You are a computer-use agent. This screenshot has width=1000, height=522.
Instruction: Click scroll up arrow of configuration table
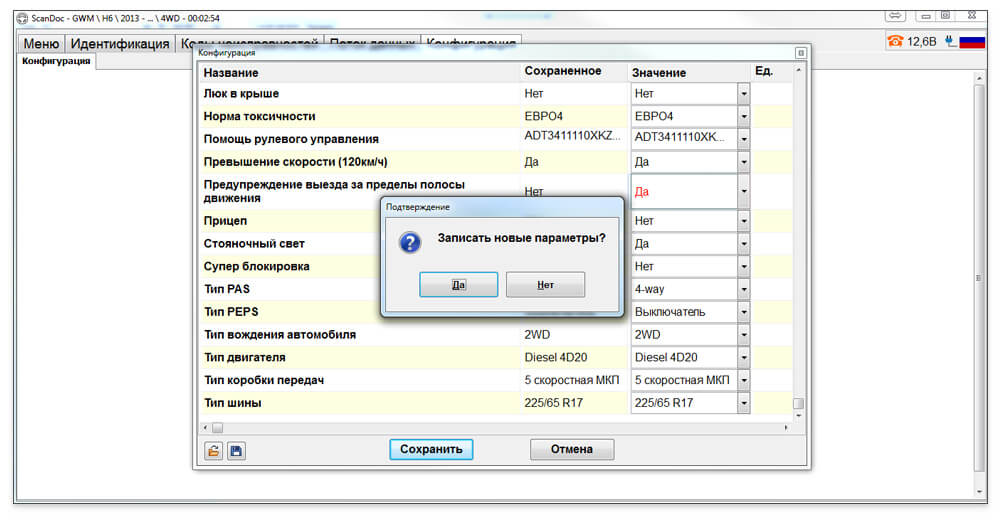coord(798,70)
